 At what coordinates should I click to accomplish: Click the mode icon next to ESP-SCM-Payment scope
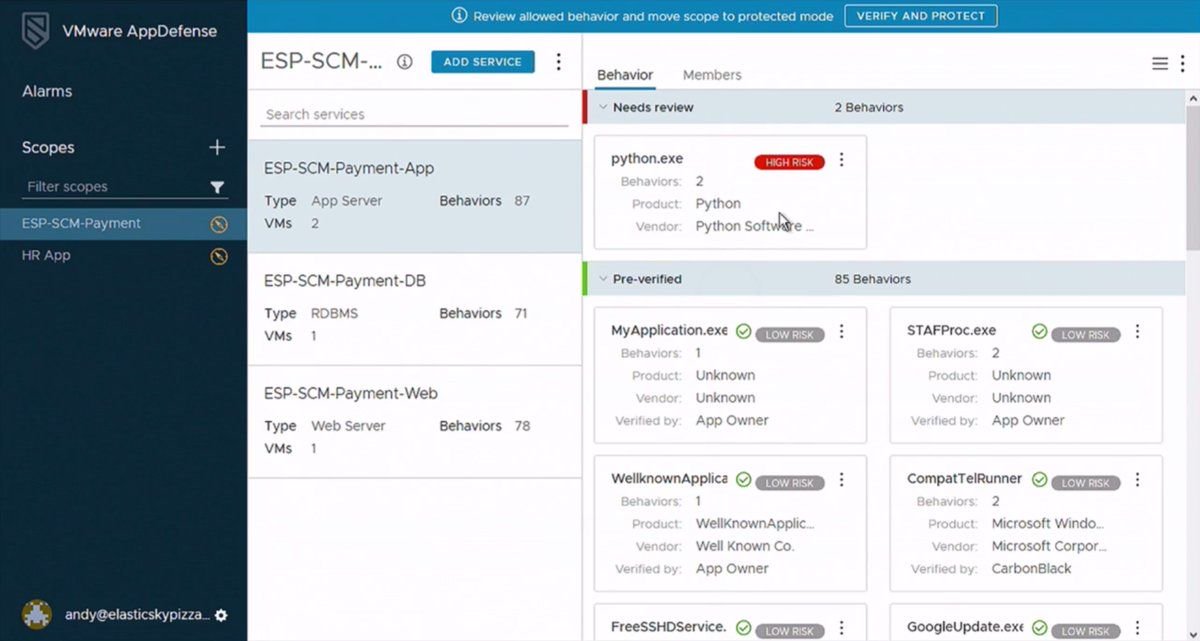coord(219,224)
